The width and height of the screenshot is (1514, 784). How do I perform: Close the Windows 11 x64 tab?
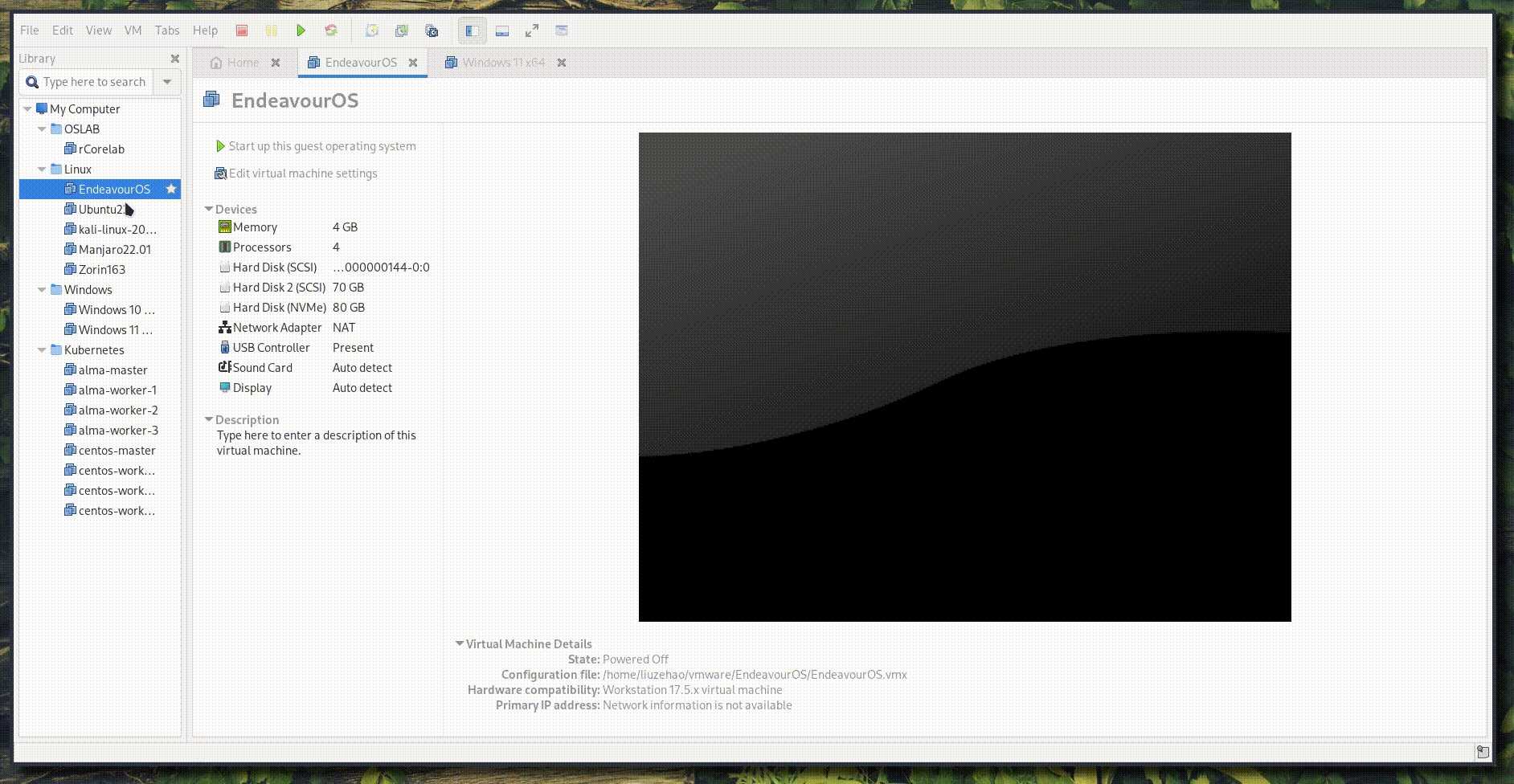(562, 63)
